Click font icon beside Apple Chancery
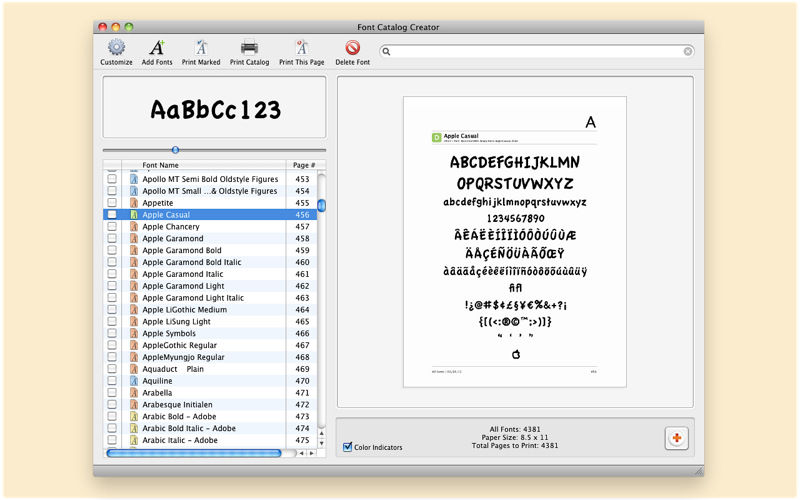Image resolution: width=800 pixels, height=500 pixels. [134, 227]
